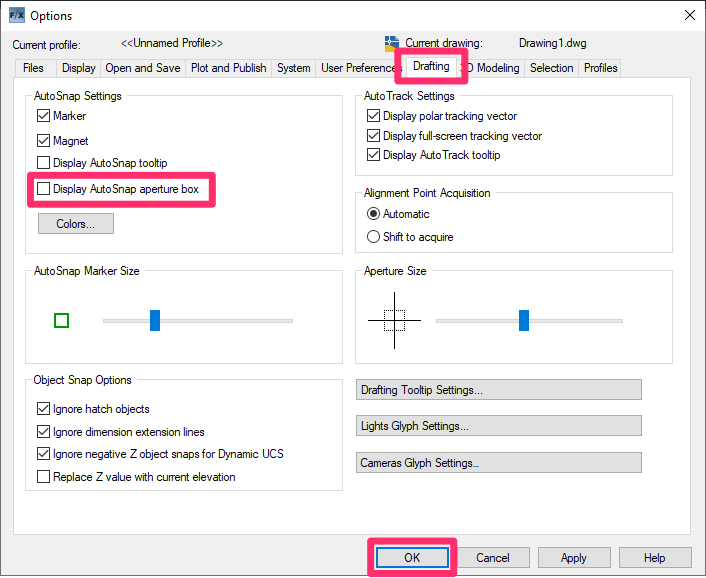Switch to the System tab
This screenshot has width=706, height=578.
[x=294, y=68]
